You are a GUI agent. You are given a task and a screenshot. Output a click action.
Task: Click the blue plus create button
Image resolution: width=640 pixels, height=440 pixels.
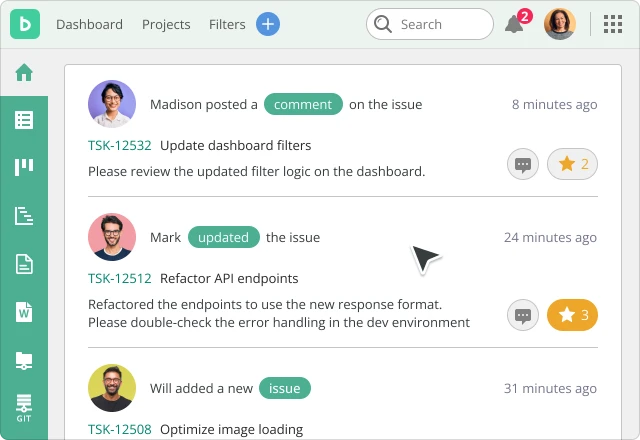[x=268, y=24]
